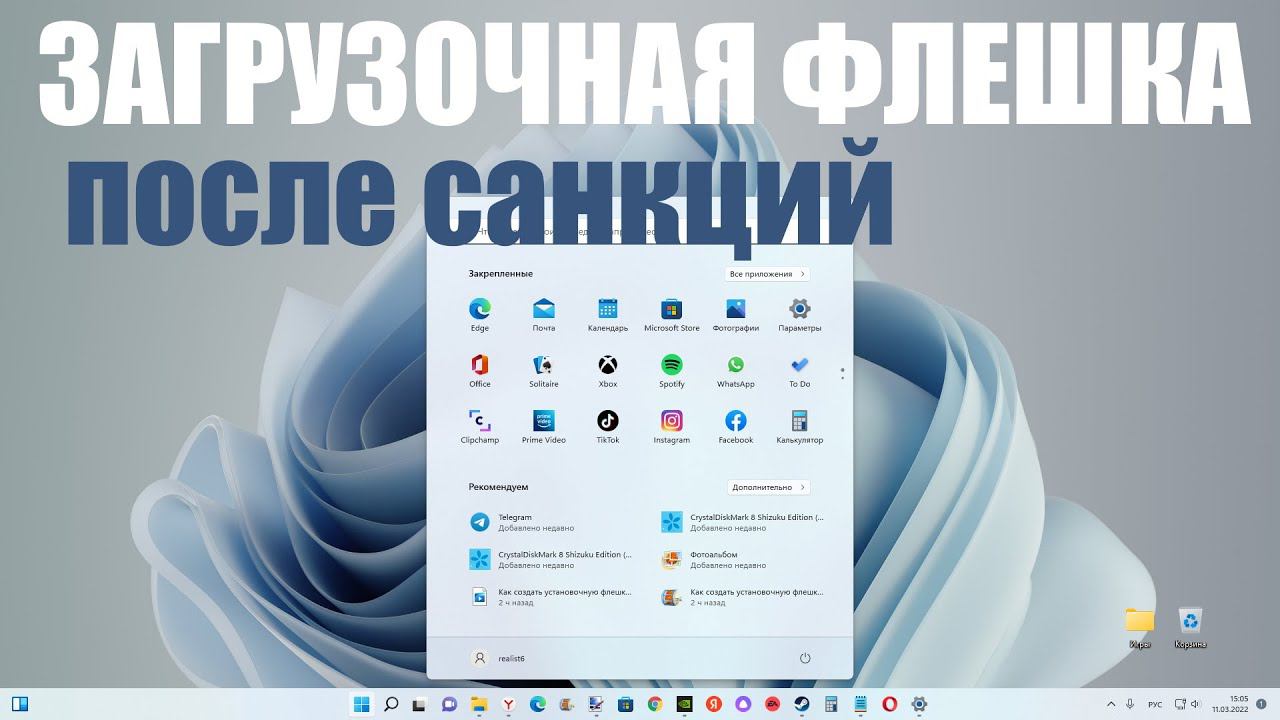1280x720 pixels.
Task: Click the power button in Start menu
Action: (x=805, y=658)
